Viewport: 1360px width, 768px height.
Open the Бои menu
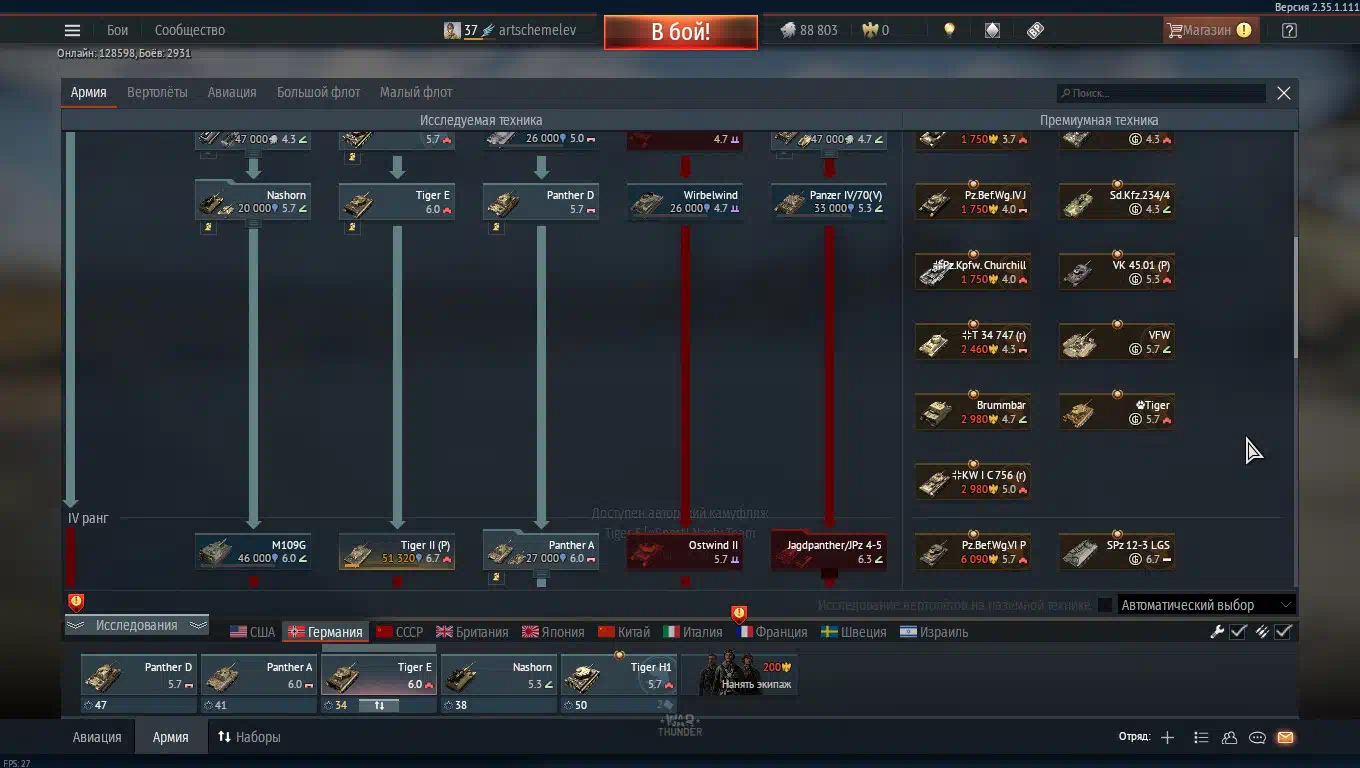point(117,30)
